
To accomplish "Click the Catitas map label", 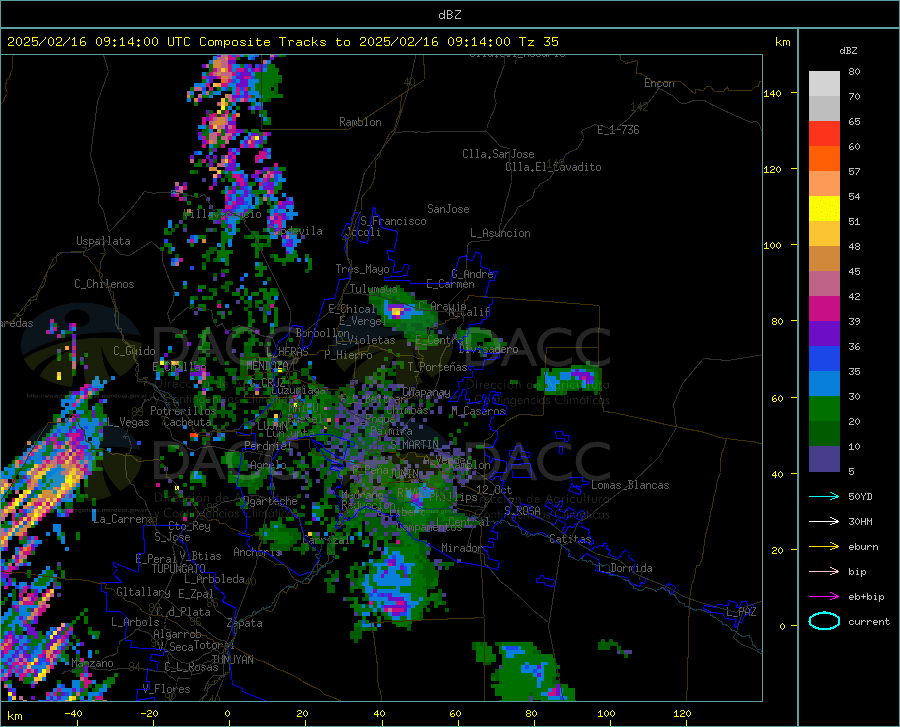I will (x=570, y=539).
